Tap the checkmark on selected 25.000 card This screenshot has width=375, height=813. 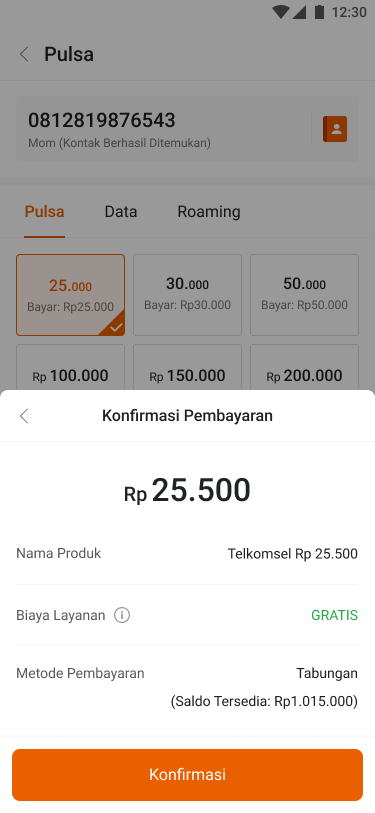pos(116,327)
